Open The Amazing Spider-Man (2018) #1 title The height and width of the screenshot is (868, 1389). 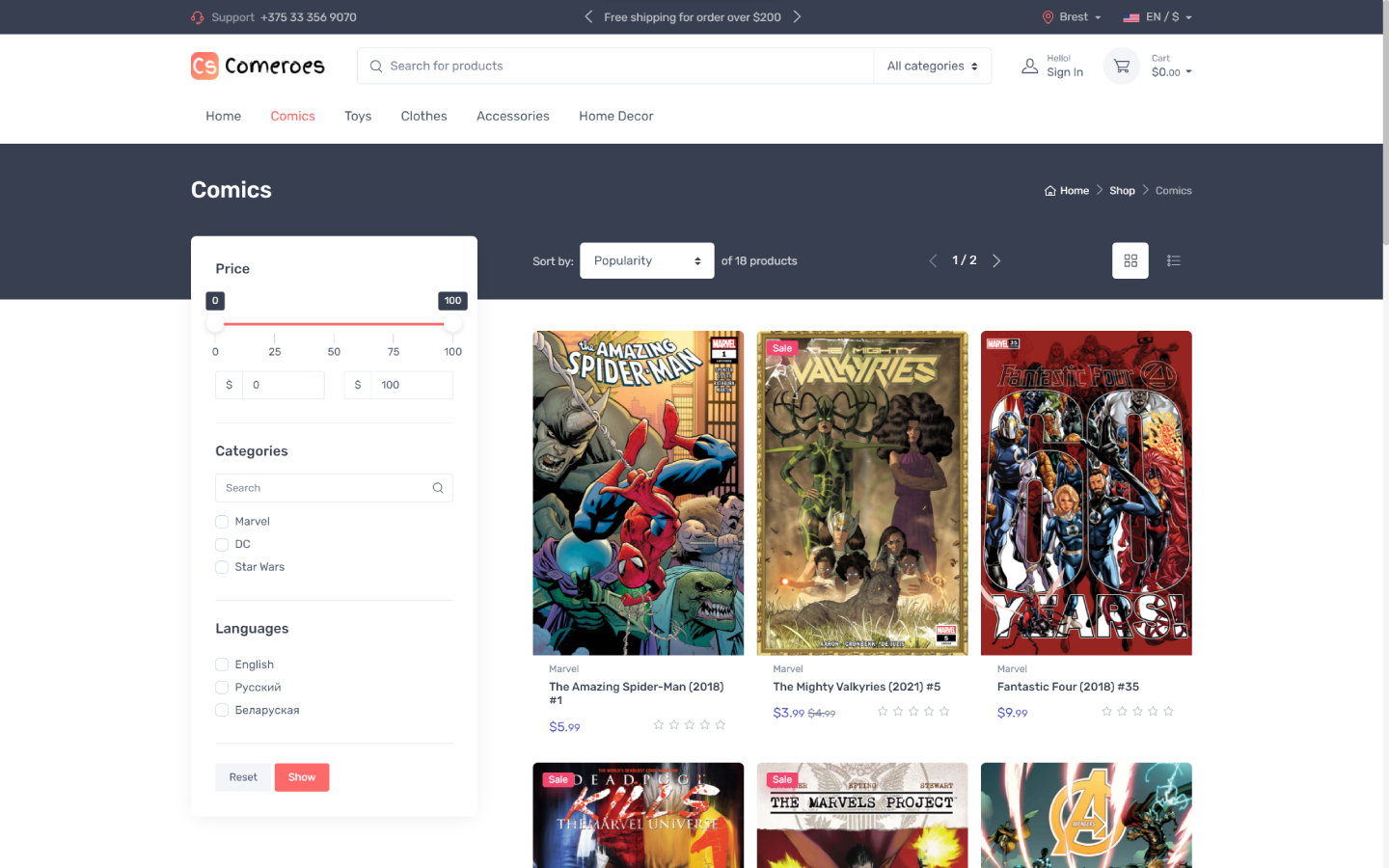tap(637, 693)
